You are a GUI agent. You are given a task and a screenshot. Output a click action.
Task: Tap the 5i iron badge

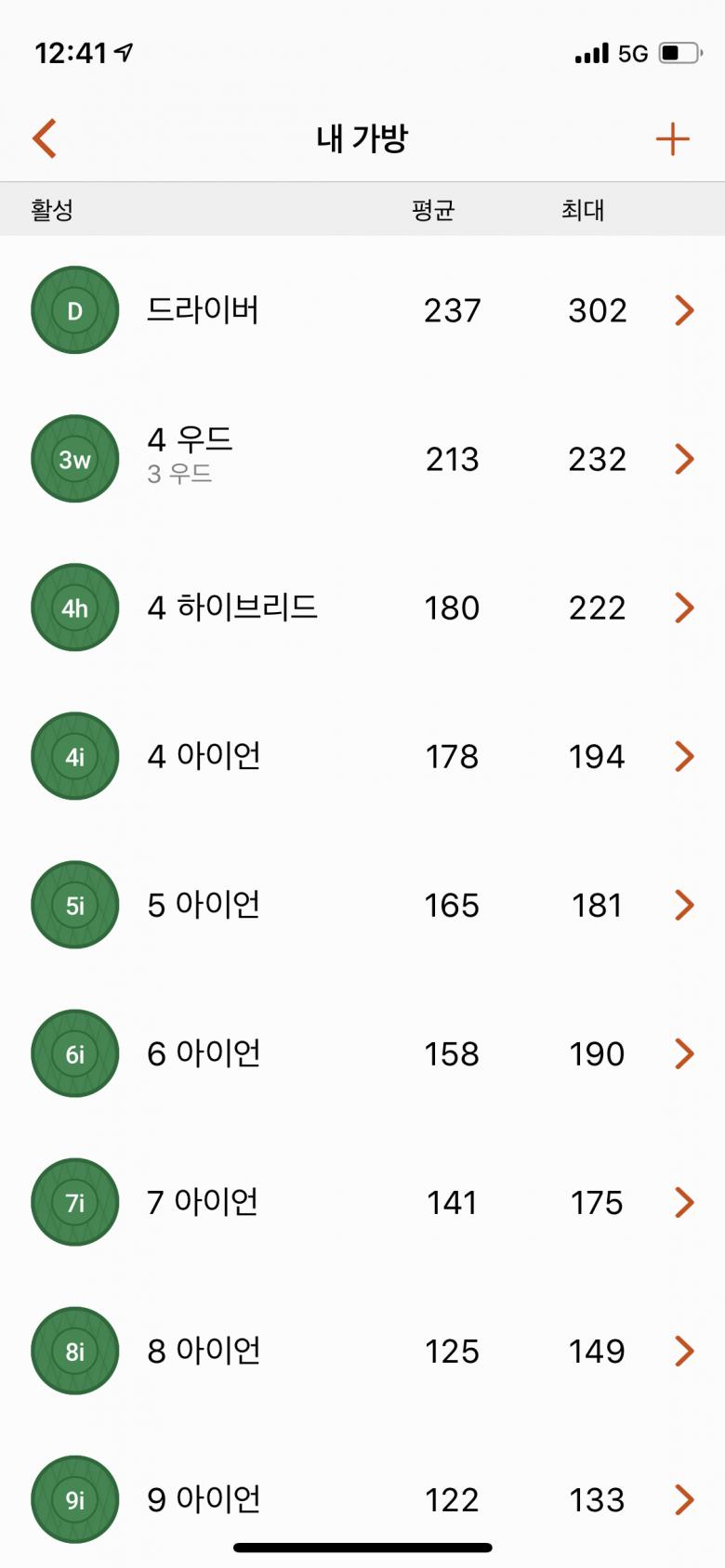pos(75,905)
